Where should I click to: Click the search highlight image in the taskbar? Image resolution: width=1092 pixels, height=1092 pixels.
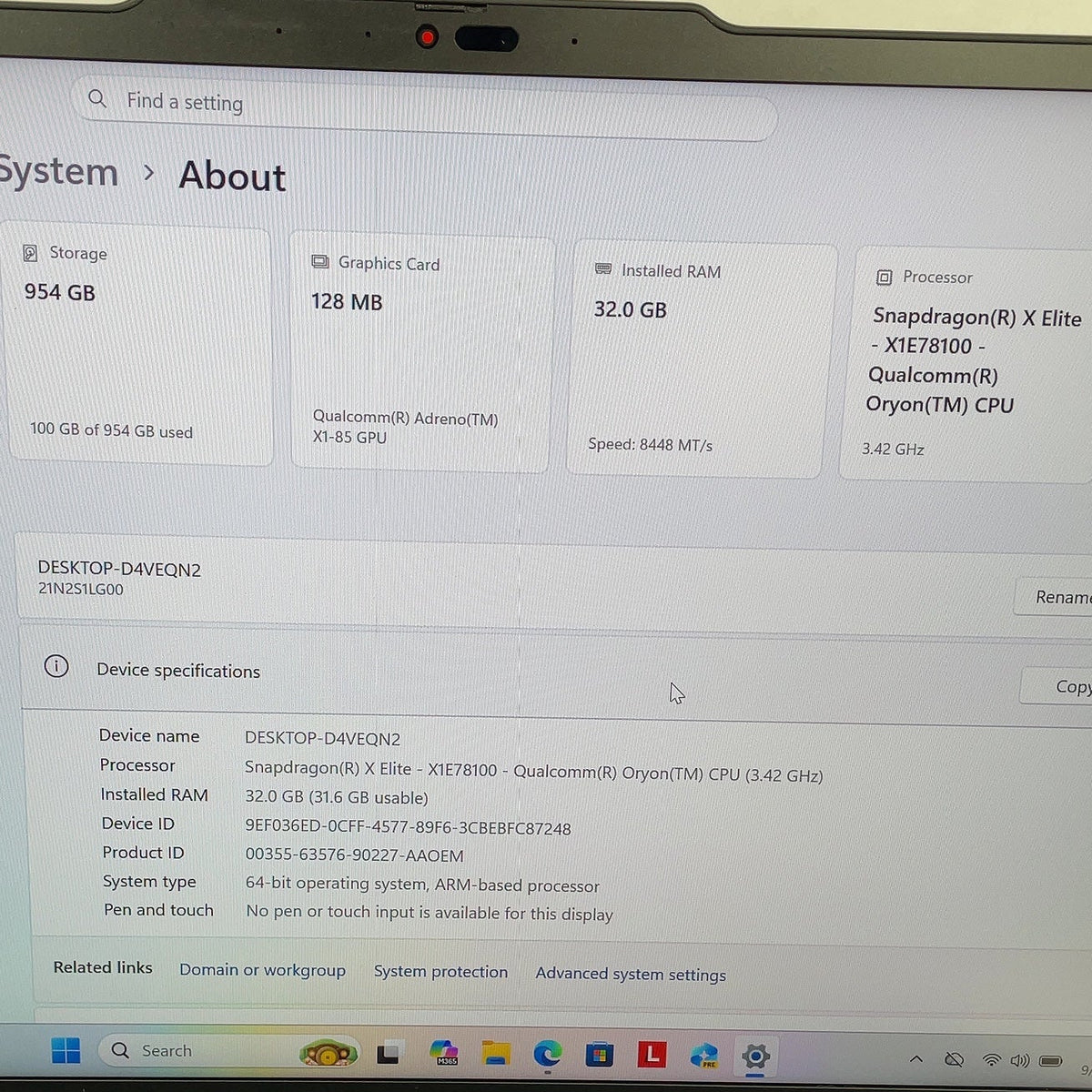pos(329,1052)
